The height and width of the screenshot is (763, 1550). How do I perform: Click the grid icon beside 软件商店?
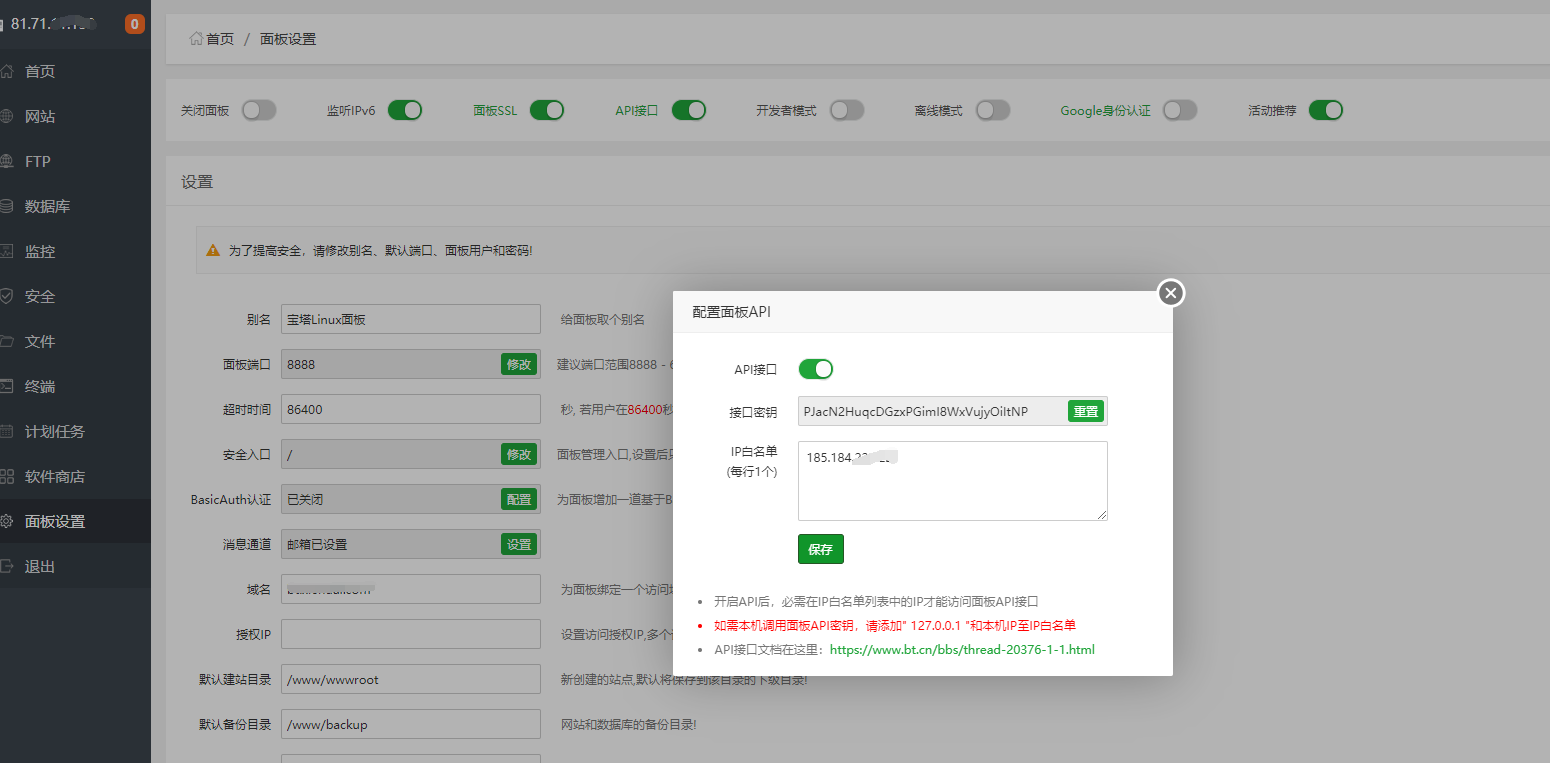(x=6, y=476)
